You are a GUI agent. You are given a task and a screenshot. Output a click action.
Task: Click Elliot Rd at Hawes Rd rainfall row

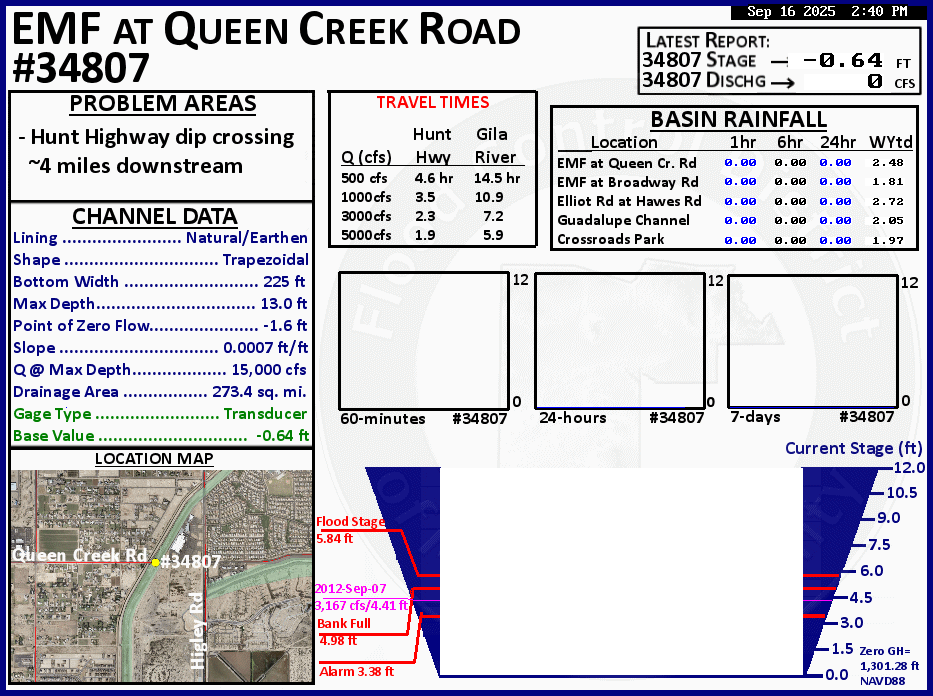click(x=730, y=202)
